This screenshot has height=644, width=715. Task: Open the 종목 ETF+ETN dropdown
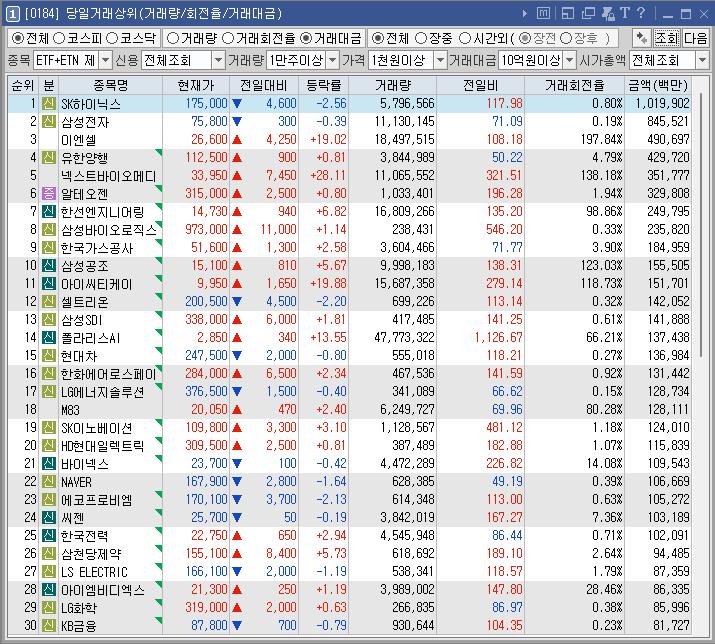(105, 60)
